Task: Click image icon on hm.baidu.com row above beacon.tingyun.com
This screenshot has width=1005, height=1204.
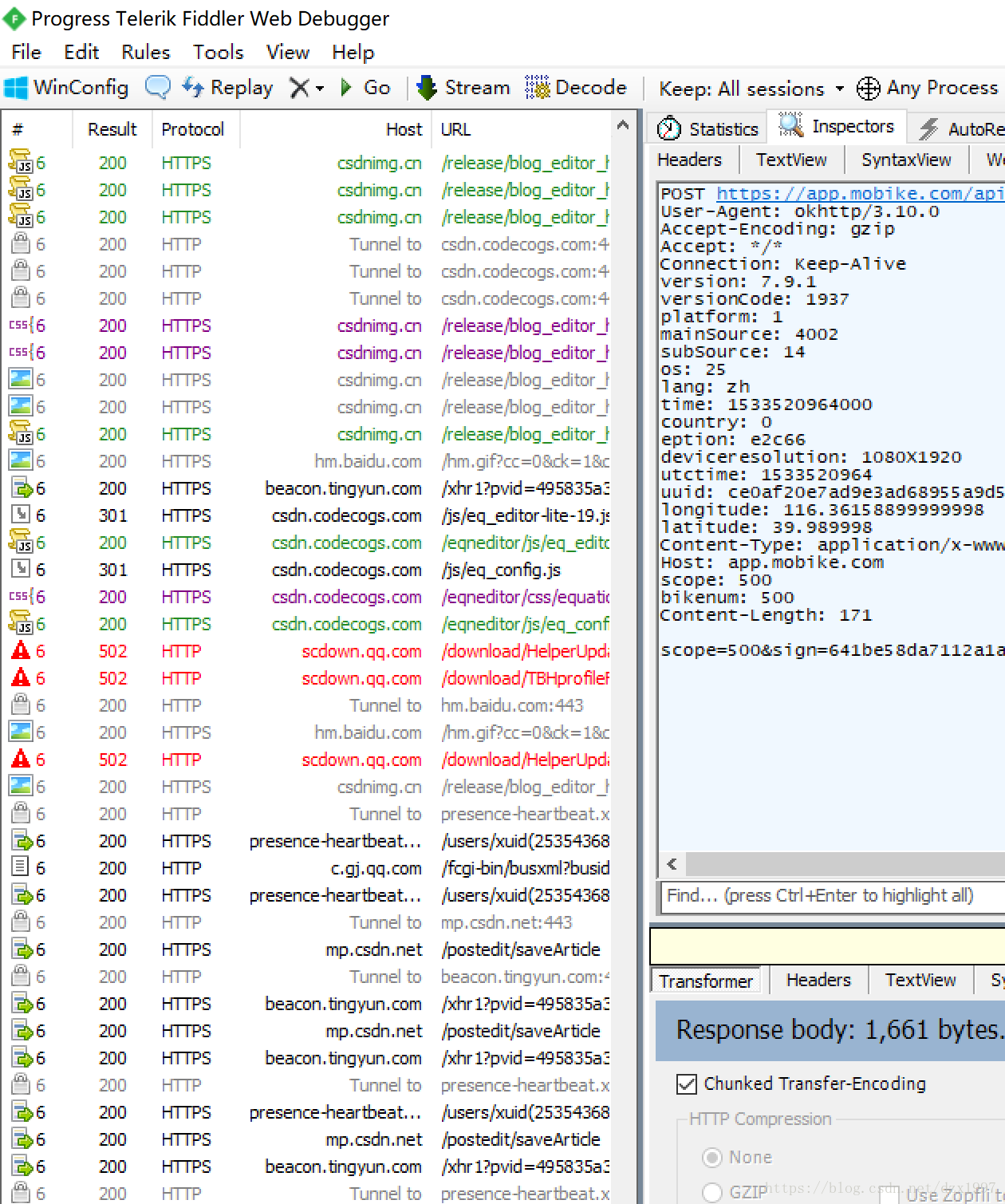Action: click(21, 461)
